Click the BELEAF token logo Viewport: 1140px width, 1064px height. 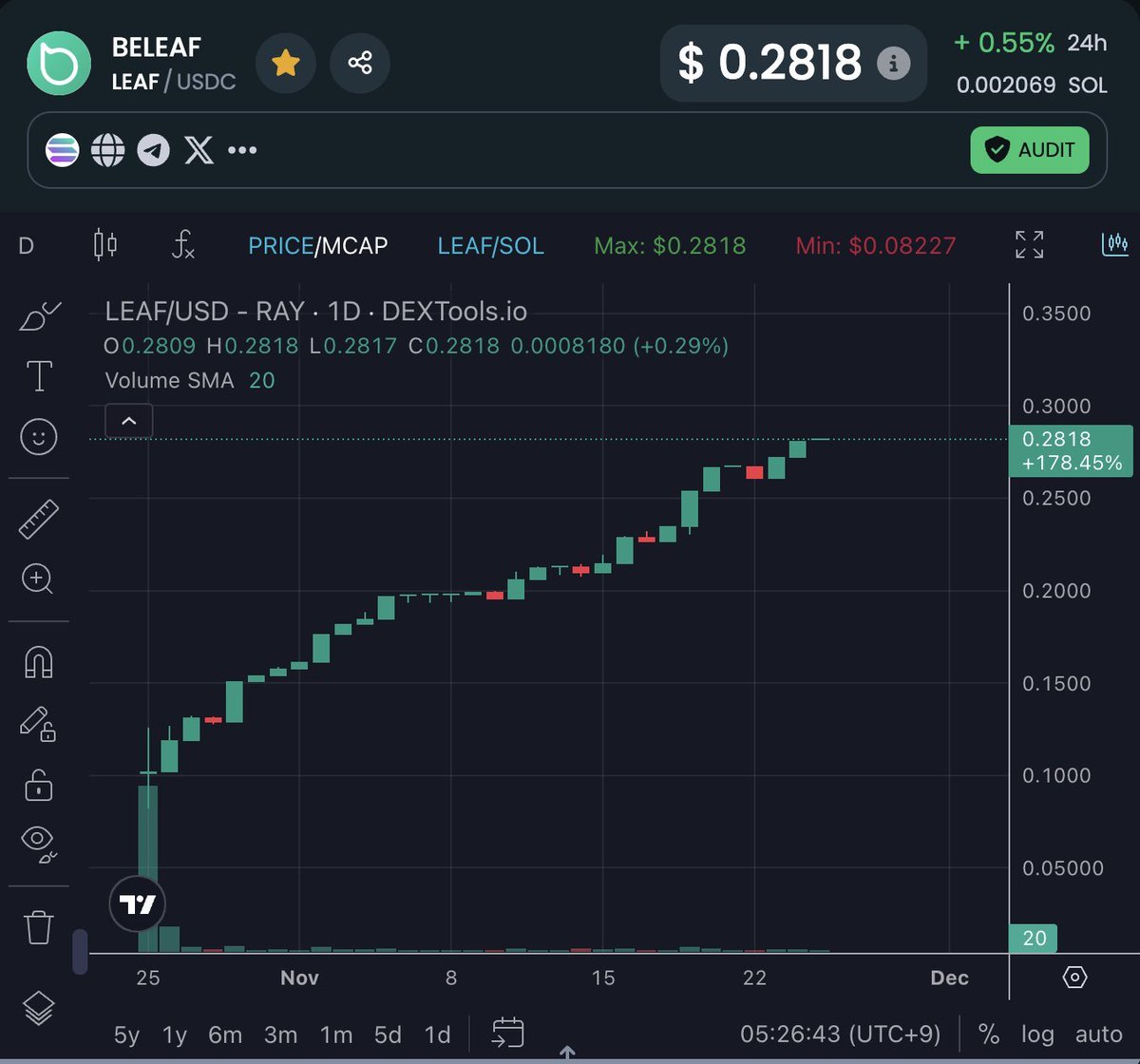pyautogui.click(x=58, y=64)
